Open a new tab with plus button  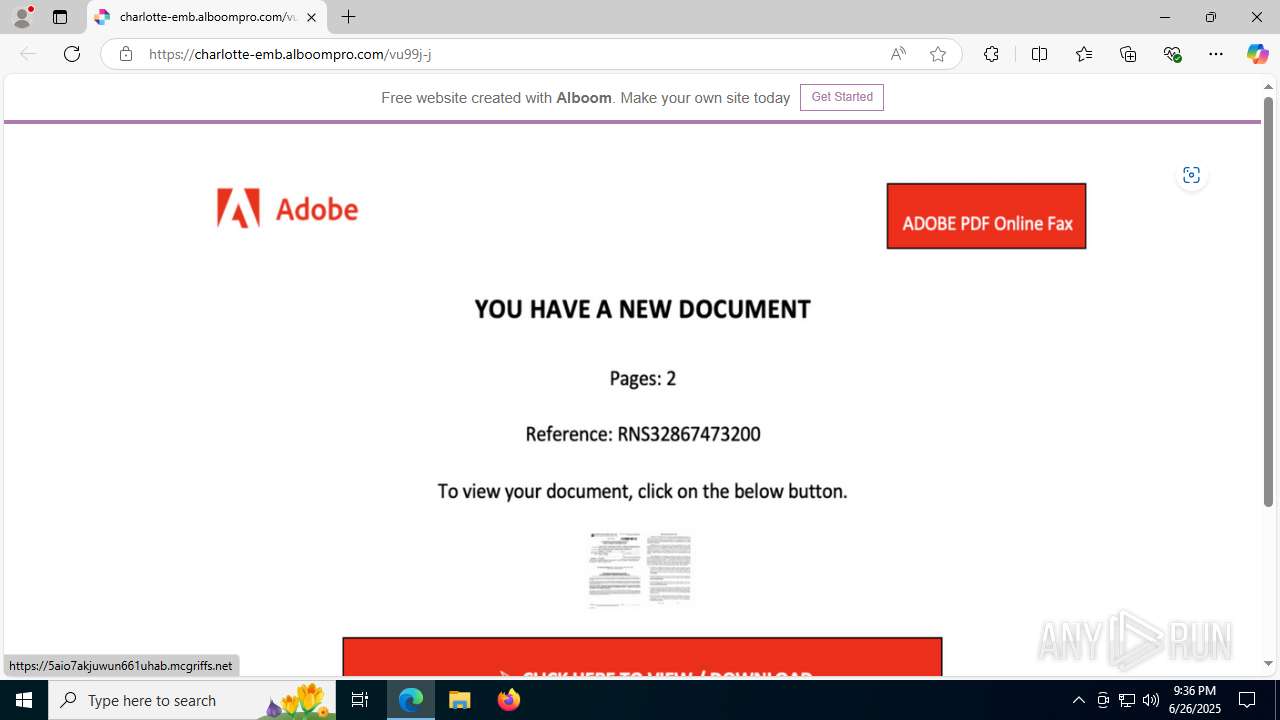(x=348, y=17)
